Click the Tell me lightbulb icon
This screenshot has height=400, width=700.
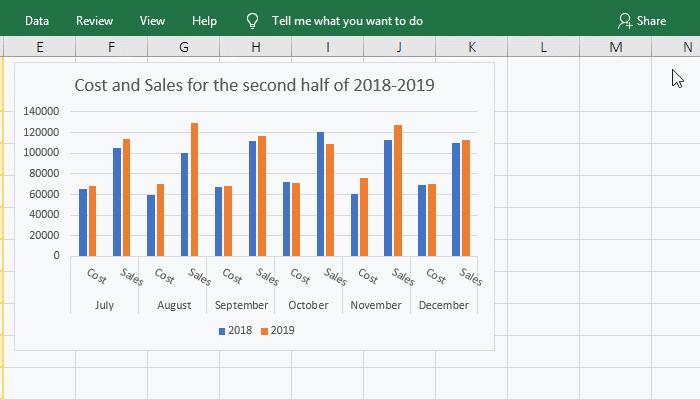tap(252, 20)
